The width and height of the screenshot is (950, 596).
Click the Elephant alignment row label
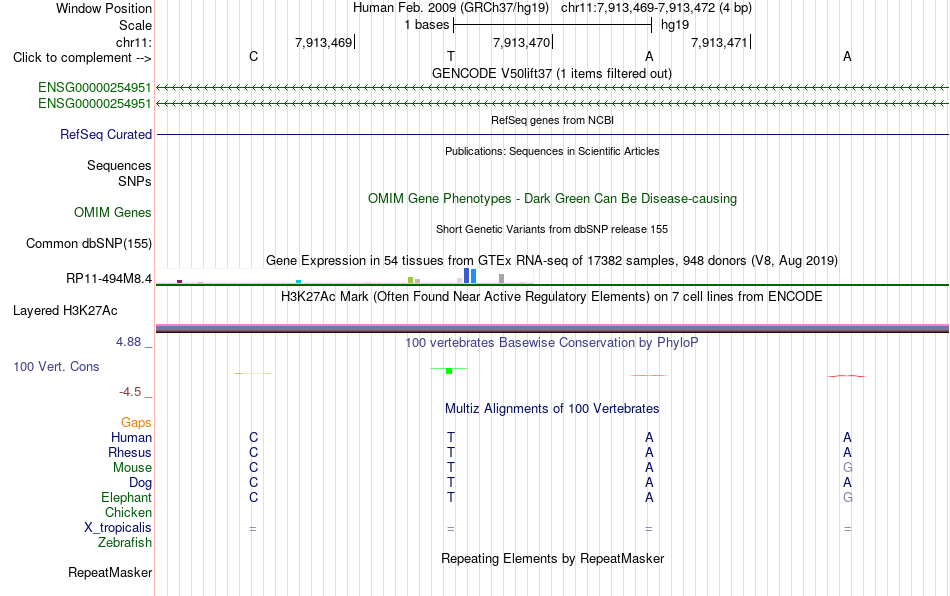tap(126, 497)
